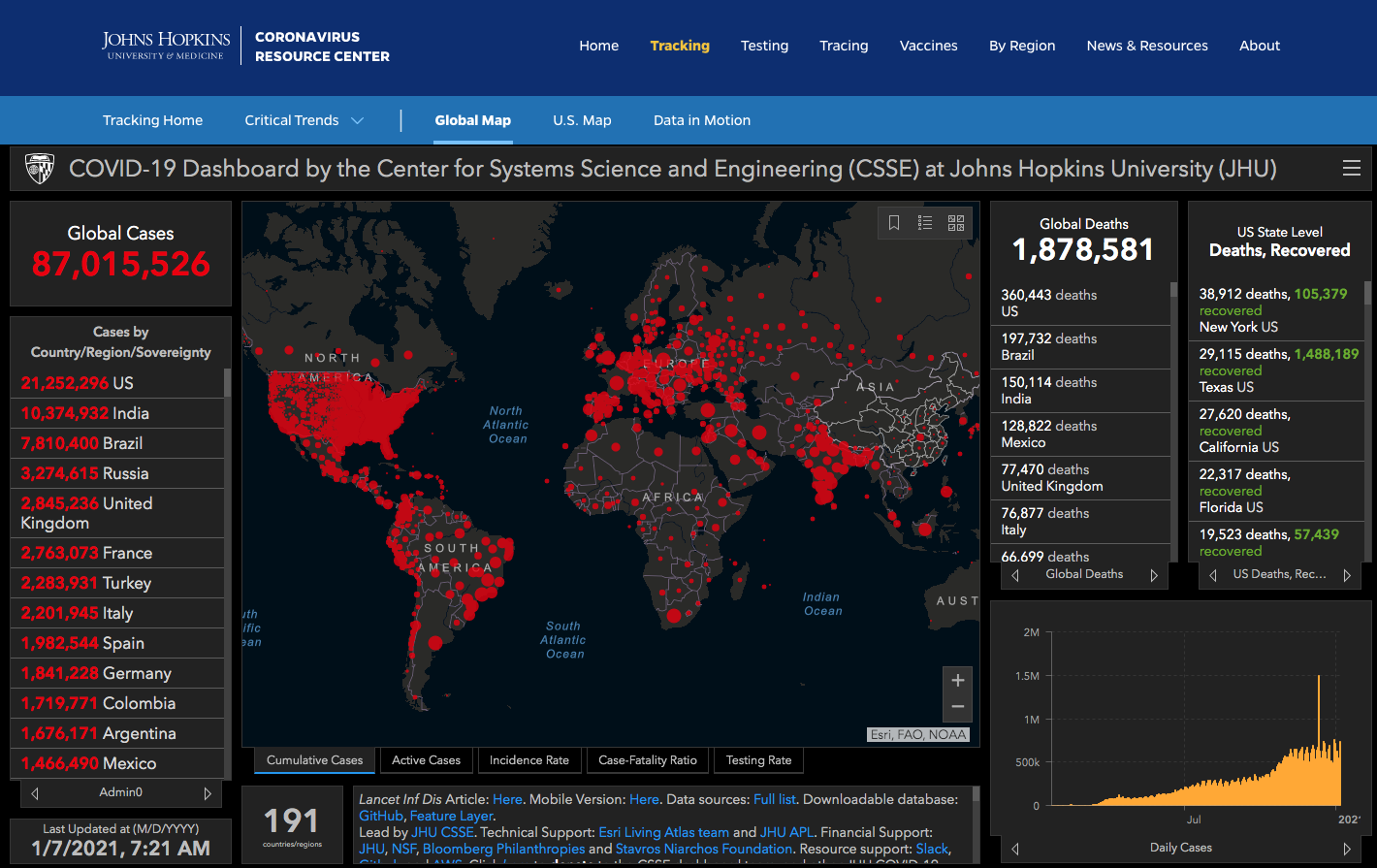Show the map legend list icon
The image size is (1377, 868).
[925, 223]
